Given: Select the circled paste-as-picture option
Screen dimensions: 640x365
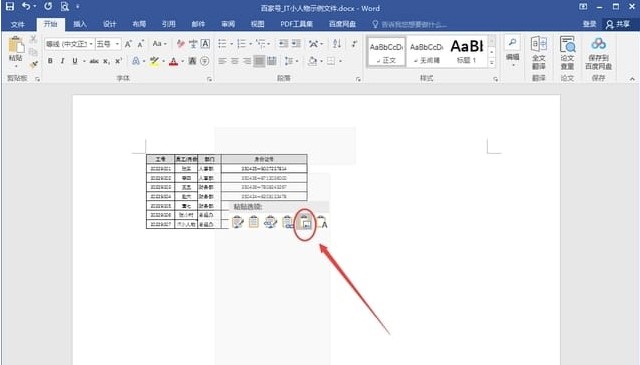Looking at the screenshot, I should click(x=304, y=222).
